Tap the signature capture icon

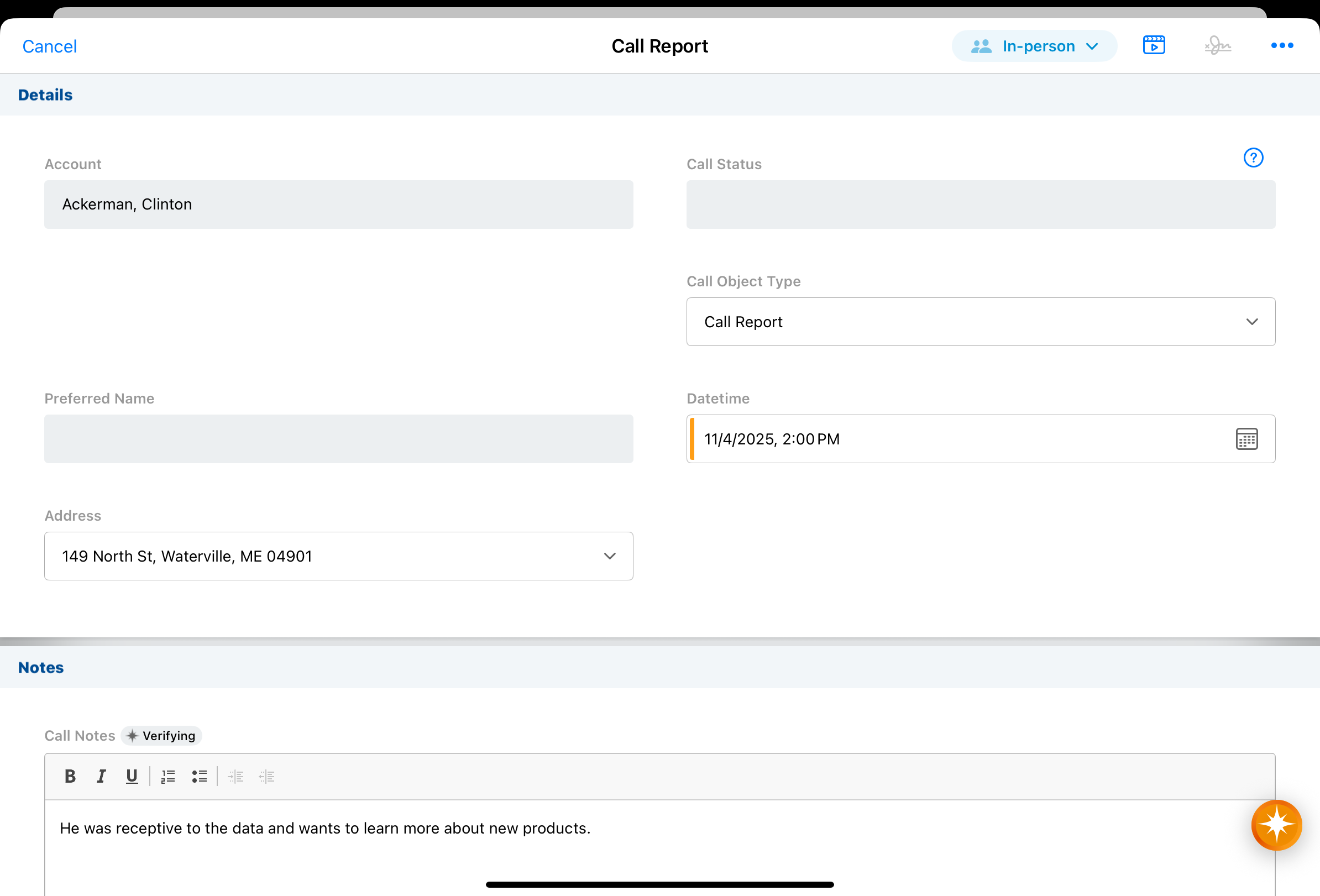[x=1218, y=45]
